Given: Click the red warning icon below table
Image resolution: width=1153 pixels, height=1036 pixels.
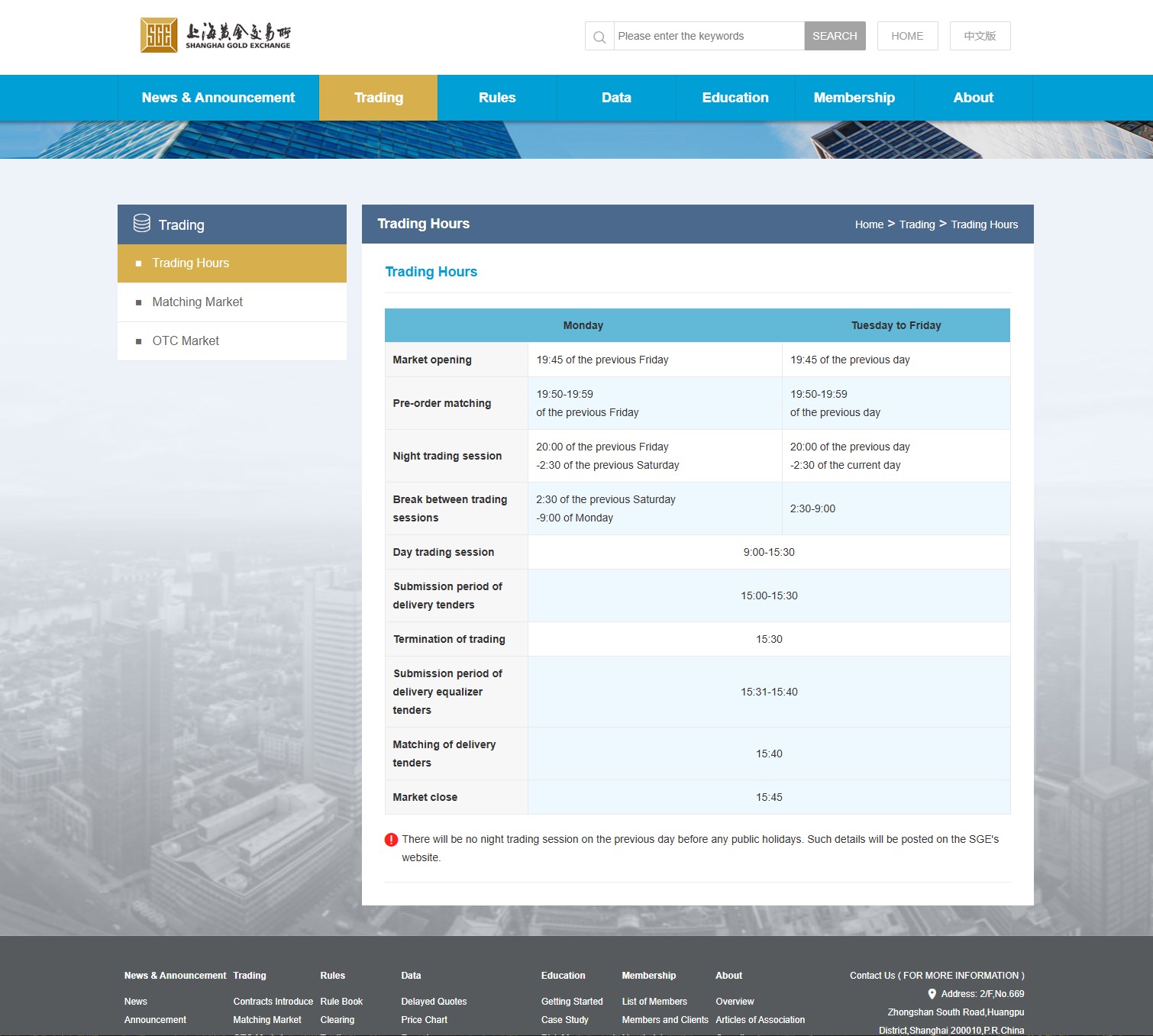Looking at the screenshot, I should (x=391, y=840).
